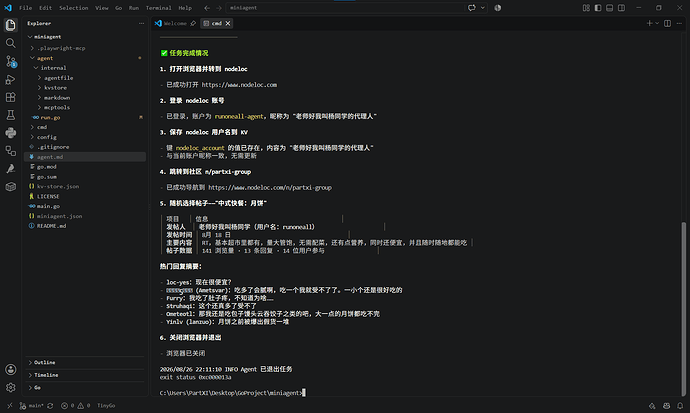Open the Manage gear menu
The height and width of the screenshot is (413, 690).
tap(11, 387)
